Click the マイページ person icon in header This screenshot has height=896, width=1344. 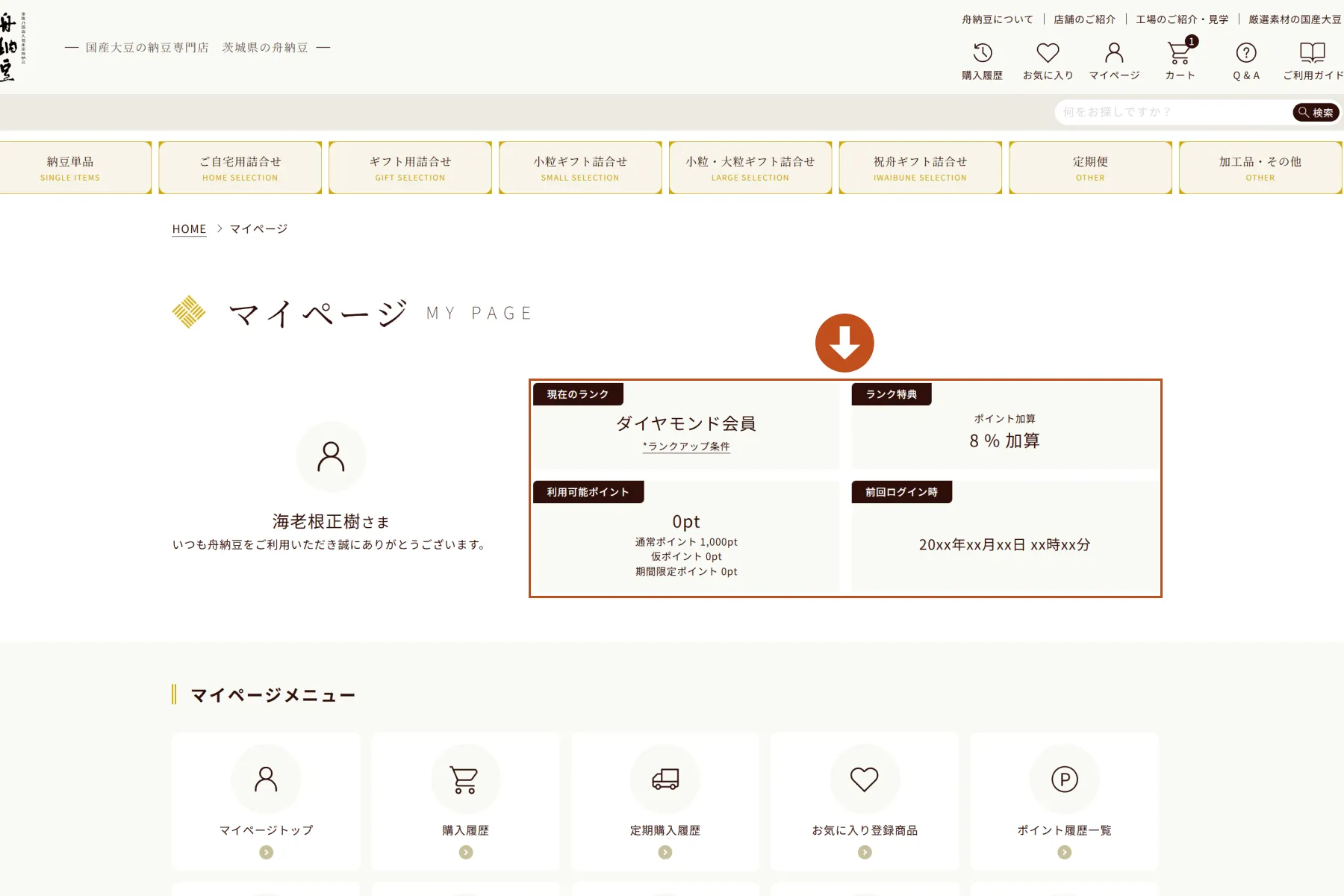pyautogui.click(x=1114, y=53)
